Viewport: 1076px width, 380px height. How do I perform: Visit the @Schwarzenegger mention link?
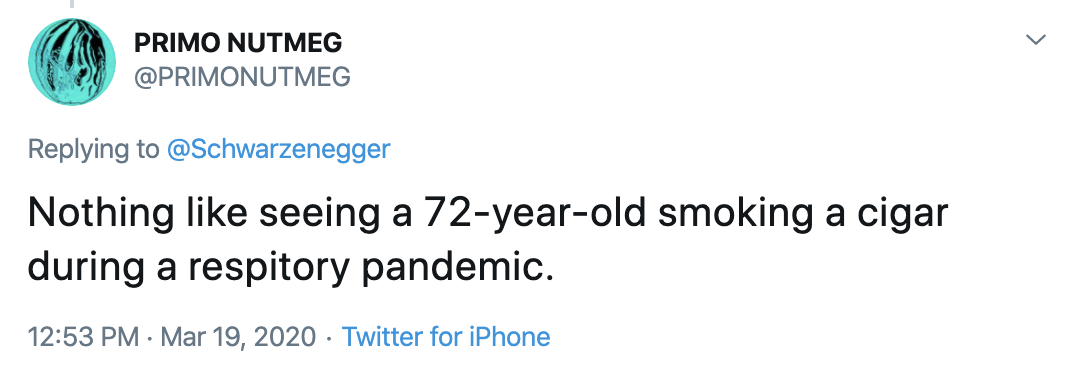tap(279, 149)
